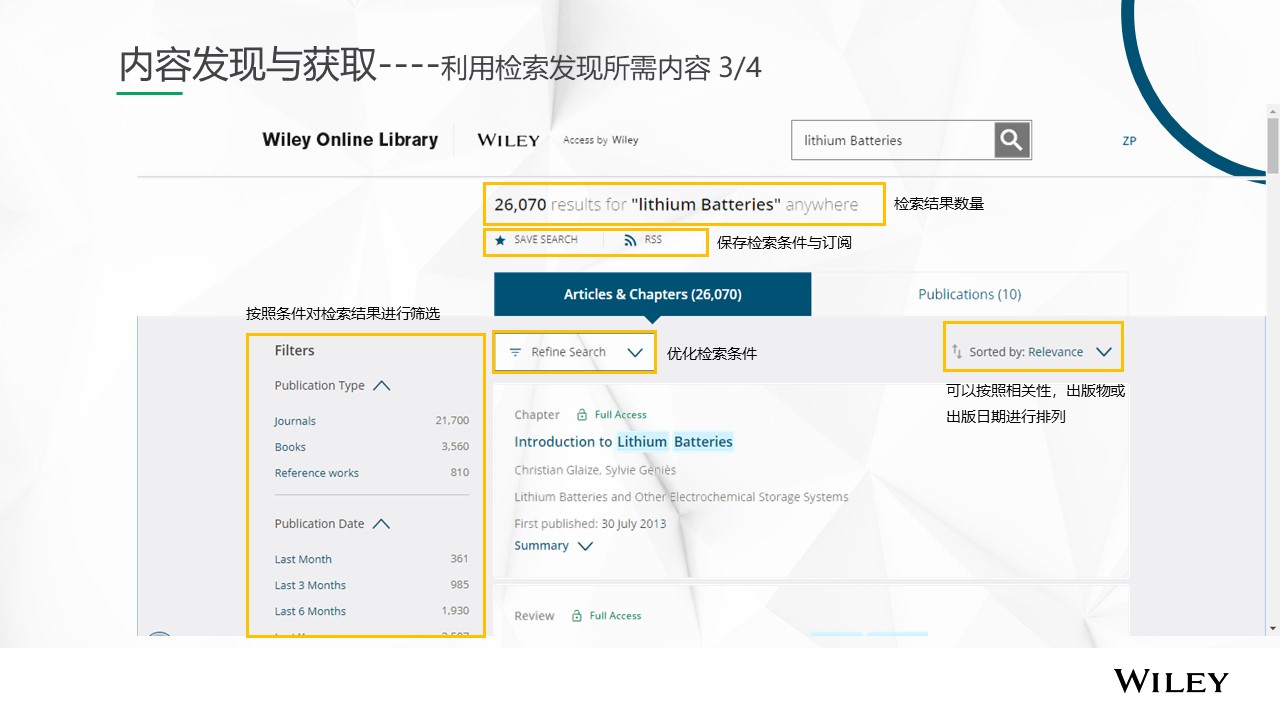Click the magnifying glass search icon
The width and height of the screenshot is (1280, 720).
(1011, 140)
